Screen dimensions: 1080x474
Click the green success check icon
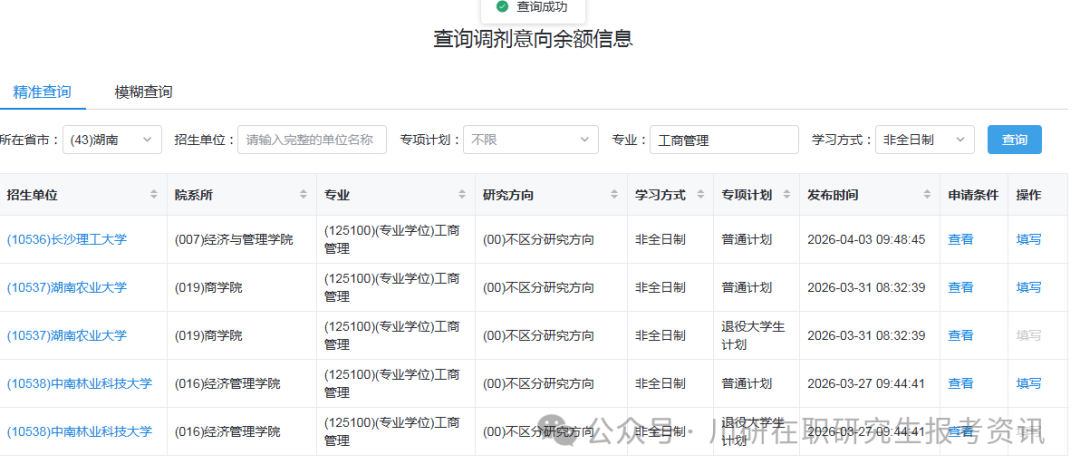(502, 6)
